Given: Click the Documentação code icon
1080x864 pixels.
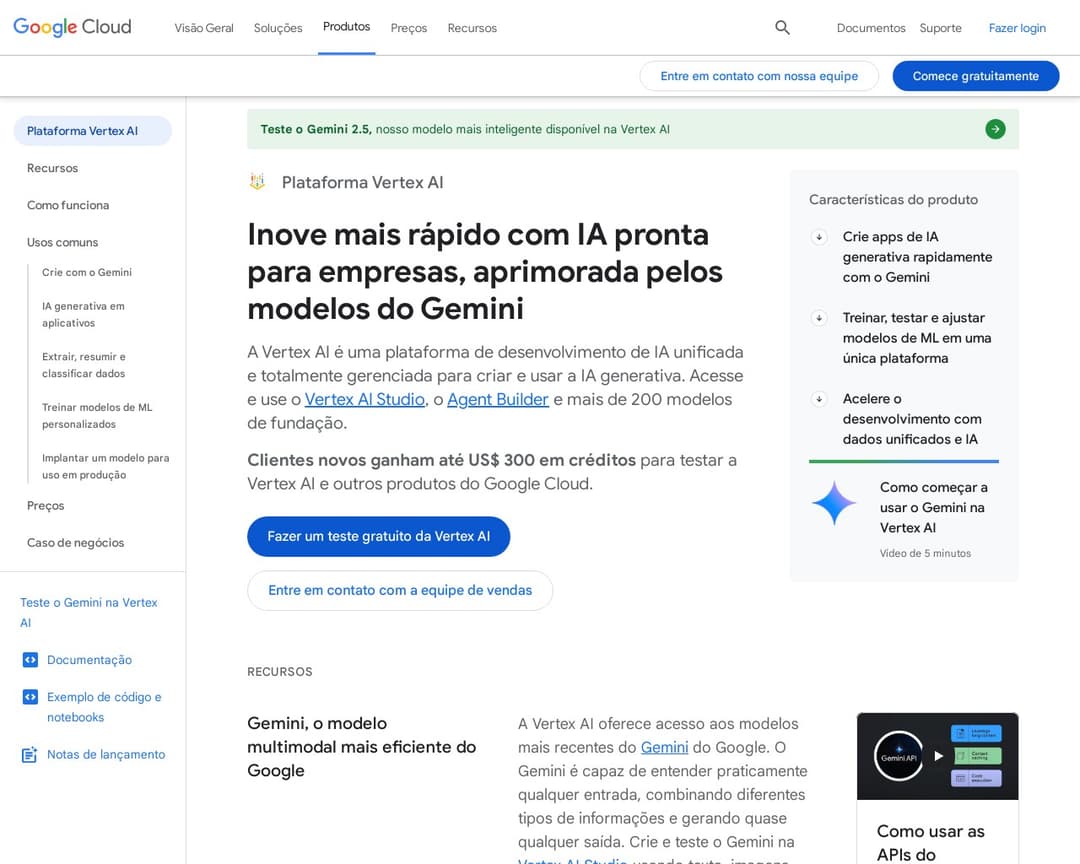Looking at the screenshot, I should coord(30,660).
